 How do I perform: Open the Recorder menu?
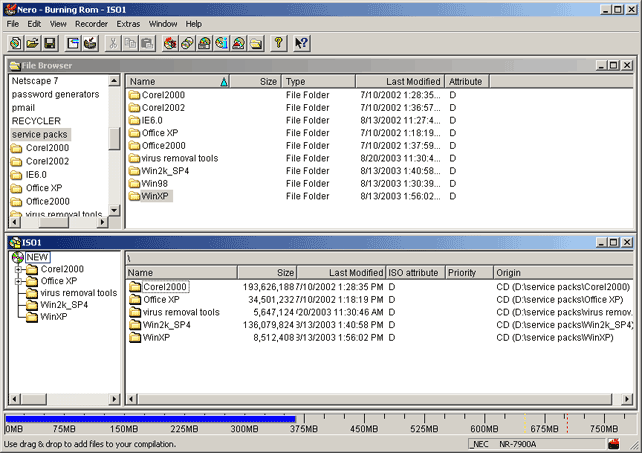click(x=91, y=24)
